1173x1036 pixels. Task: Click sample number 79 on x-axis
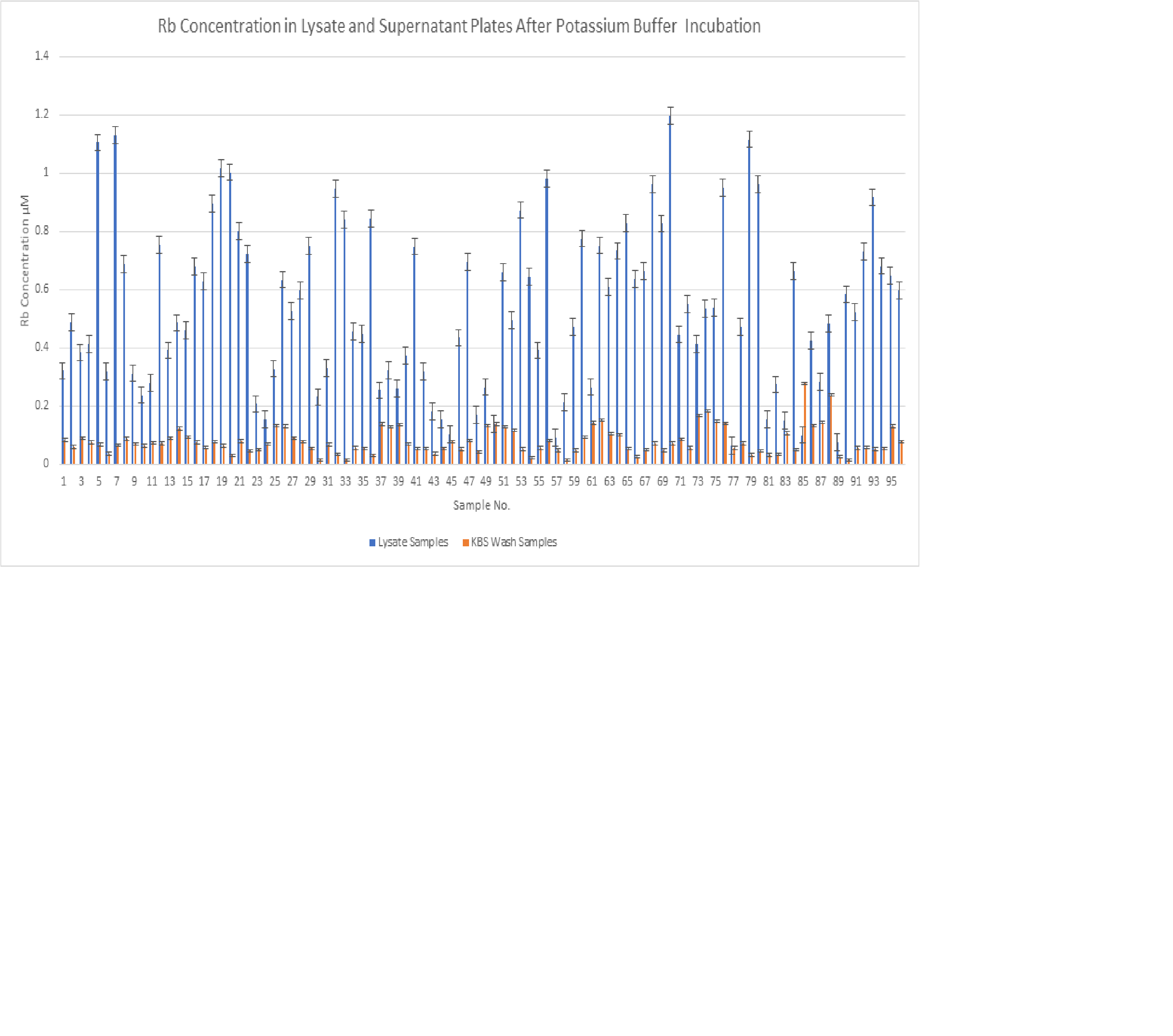[x=751, y=481]
